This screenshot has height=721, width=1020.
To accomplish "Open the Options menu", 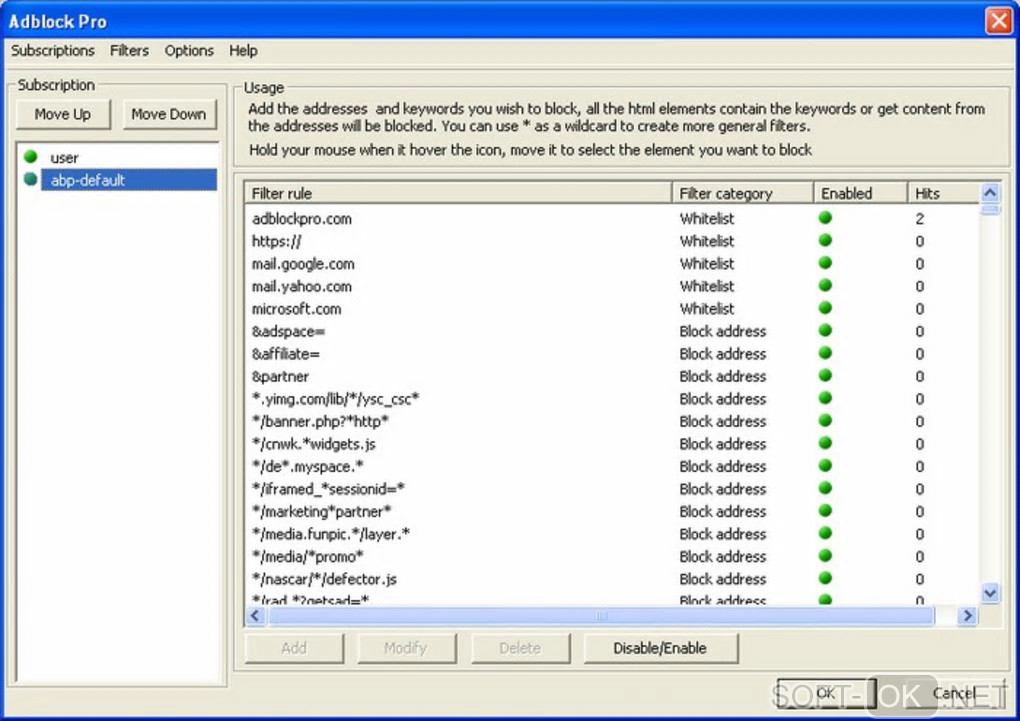I will click(x=189, y=51).
